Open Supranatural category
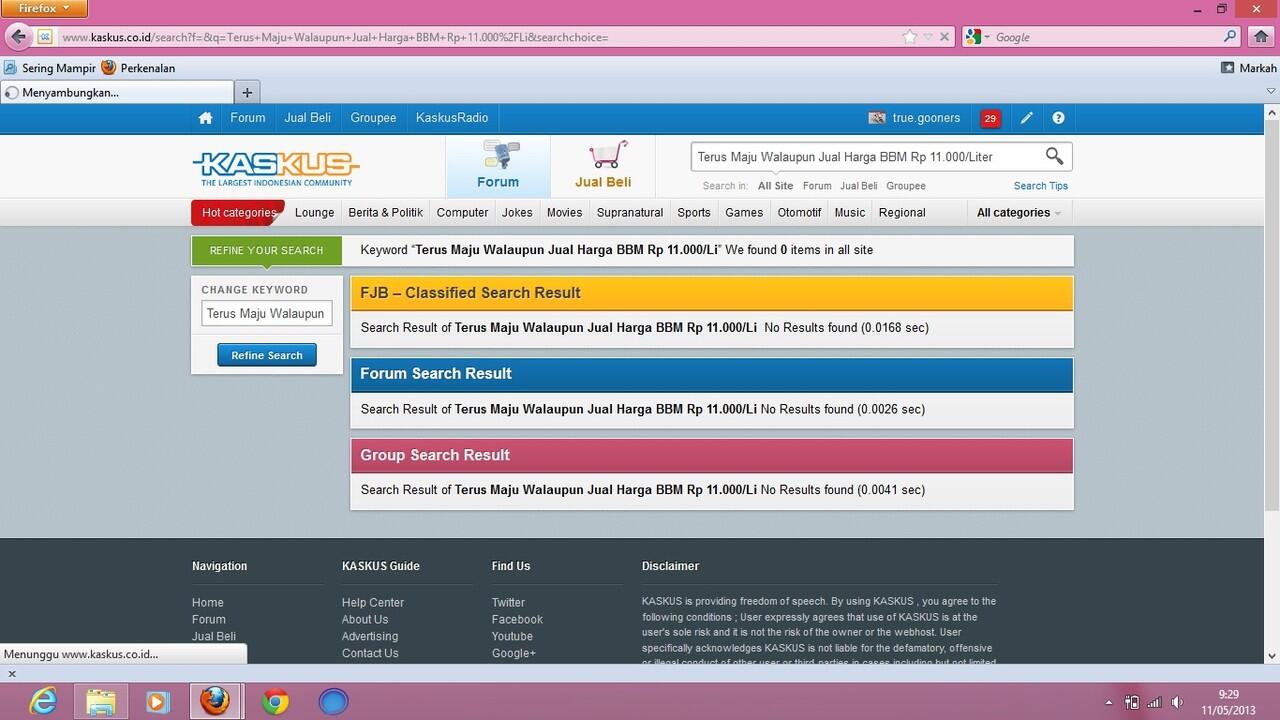The image size is (1280, 720). tap(630, 212)
